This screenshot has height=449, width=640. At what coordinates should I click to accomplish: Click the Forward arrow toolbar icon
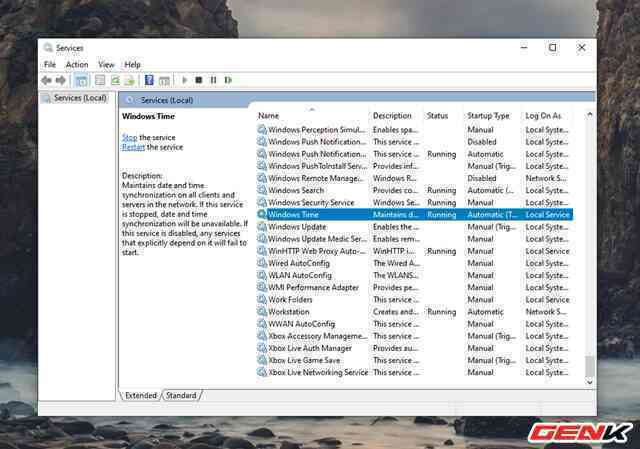[61, 80]
